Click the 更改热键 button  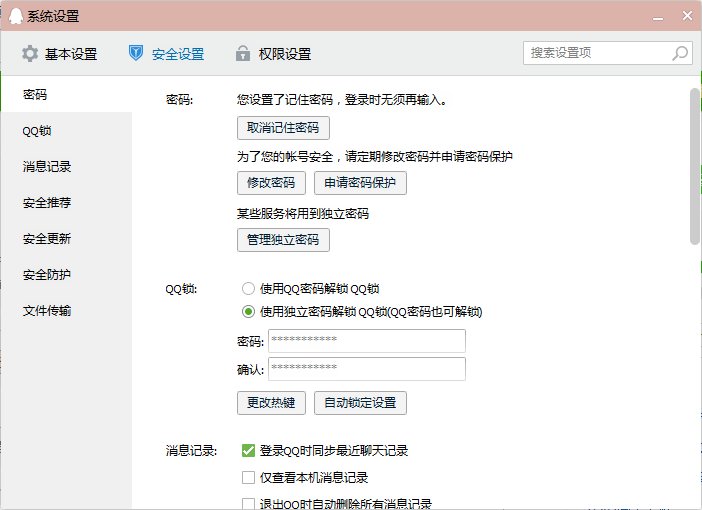coord(271,403)
